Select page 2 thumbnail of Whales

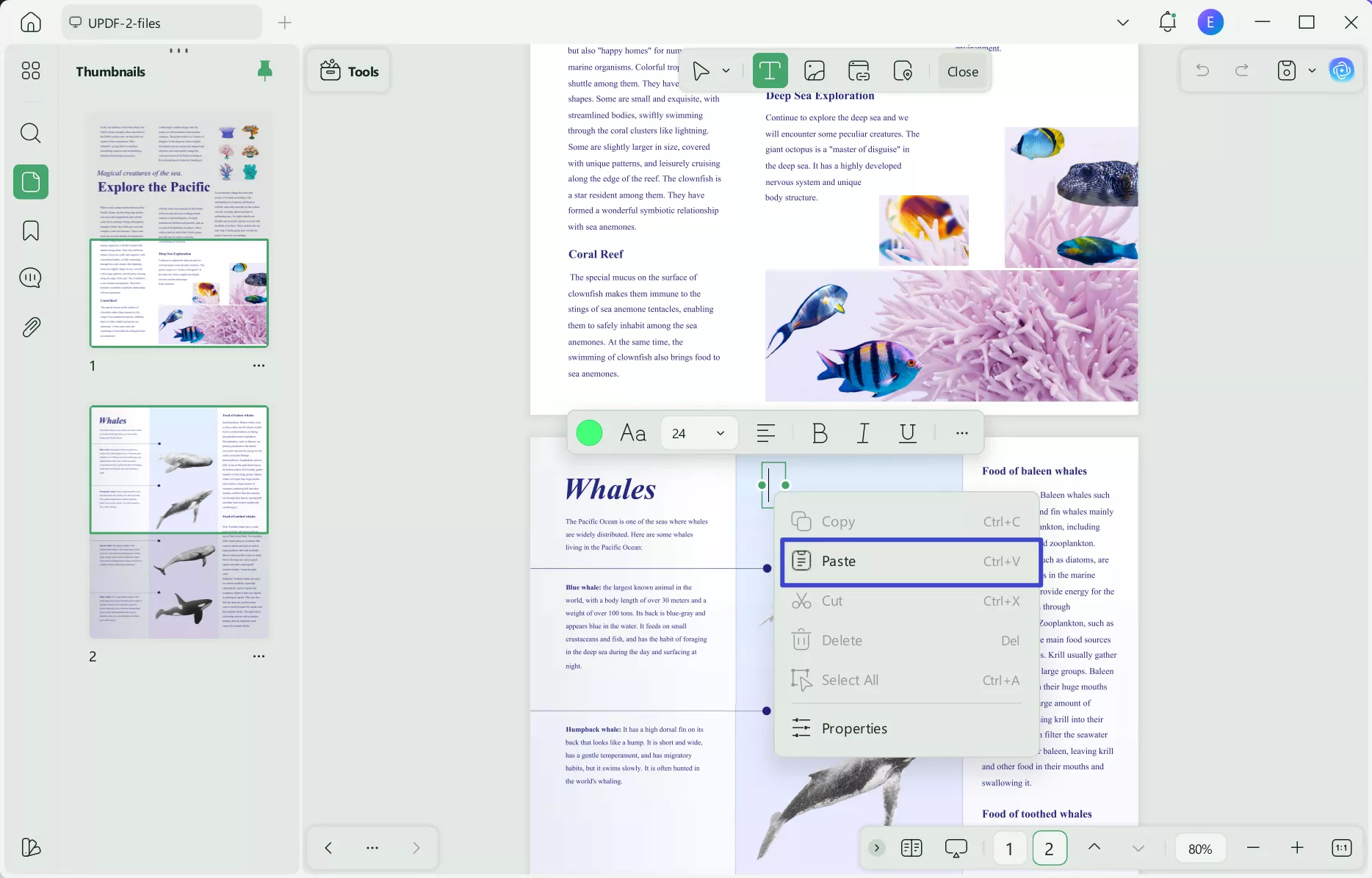point(178,523)
